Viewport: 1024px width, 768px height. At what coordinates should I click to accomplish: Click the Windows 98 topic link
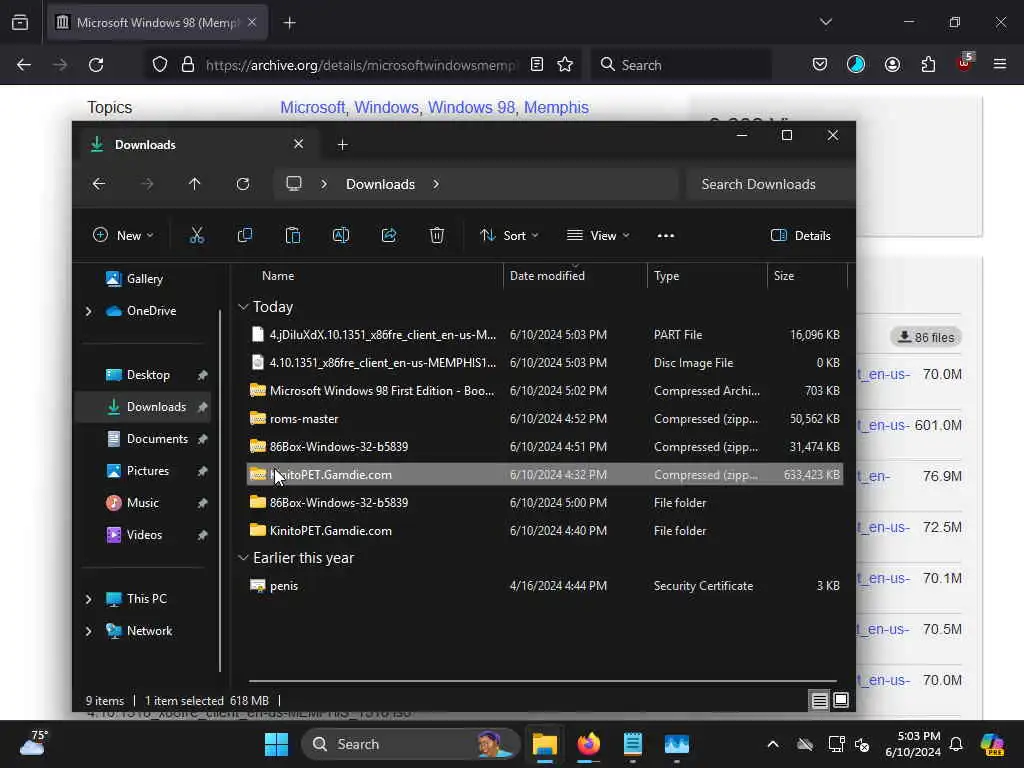coord(471,107)
